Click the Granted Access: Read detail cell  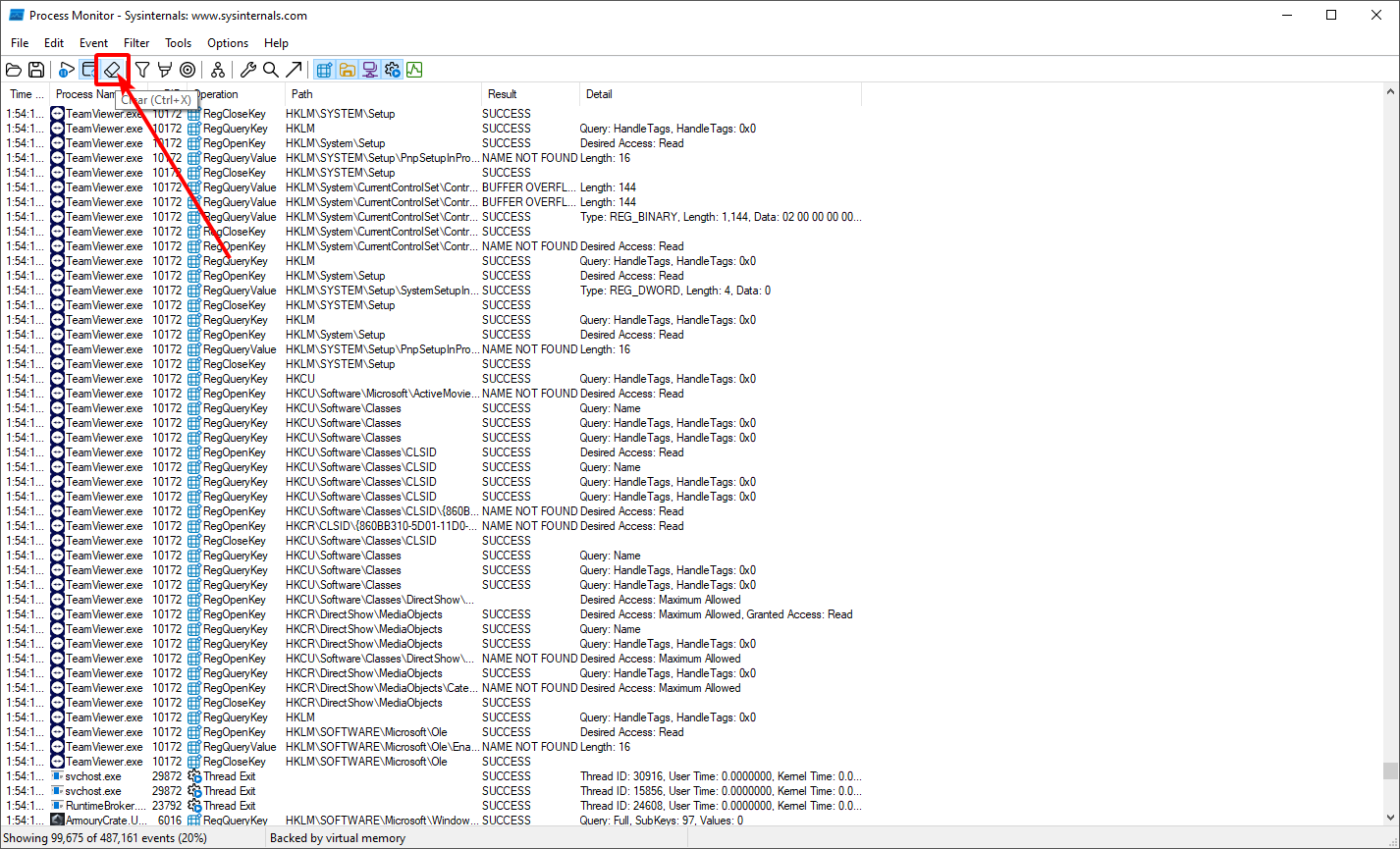pyautogui.click(x=717, y=614)
